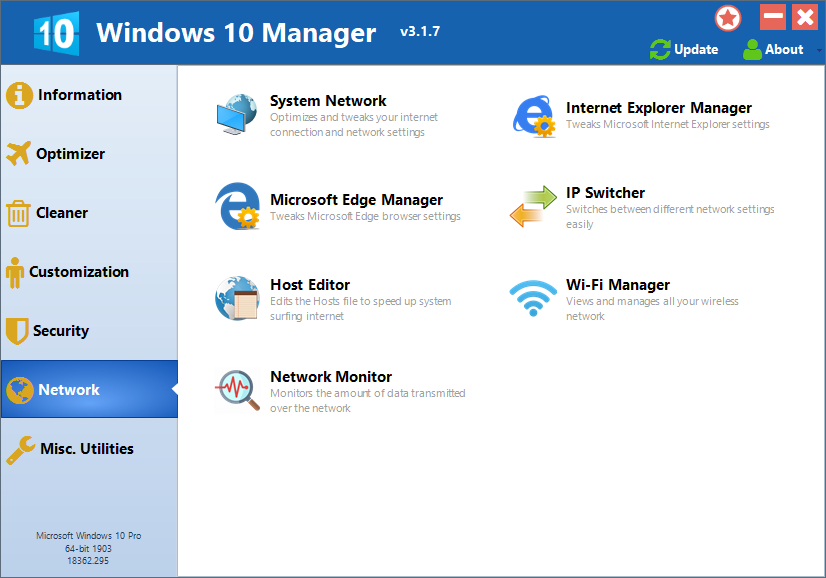This screenshot has height=578, width=826.
Task: Switch to the Information section
Action: point(74,94)
